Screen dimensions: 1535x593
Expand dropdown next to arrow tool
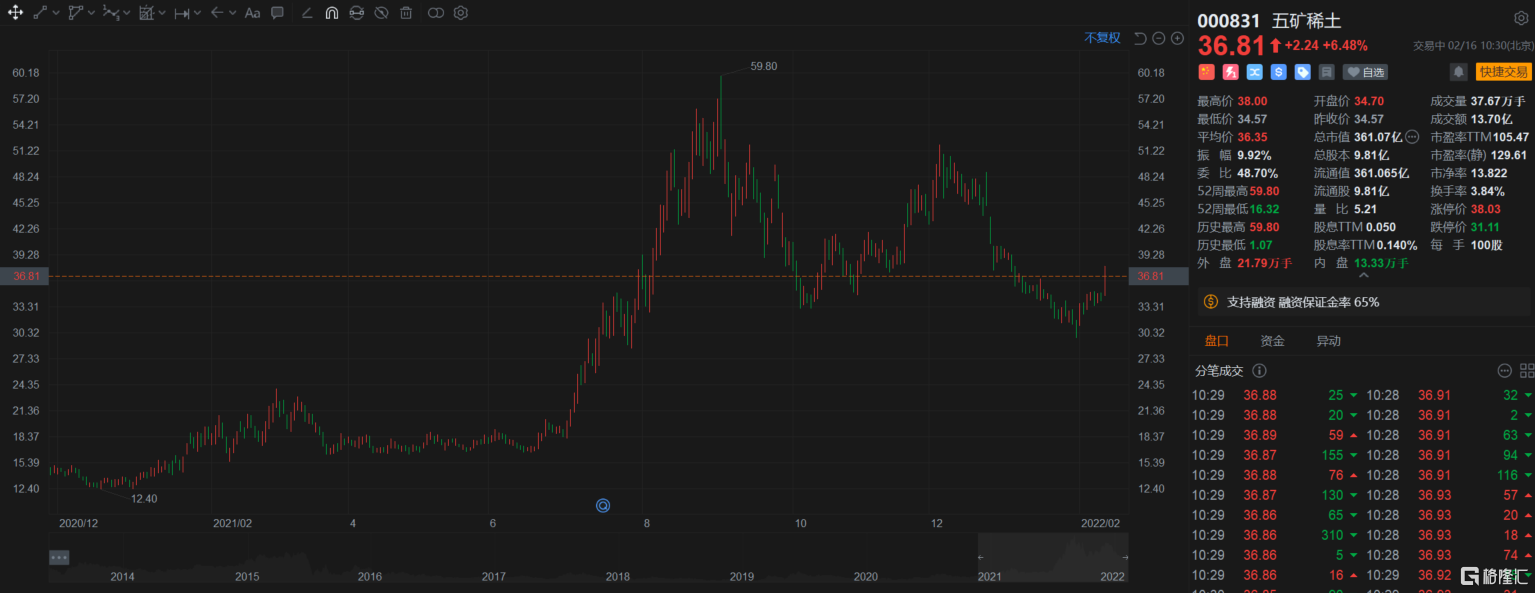tap(232, 13)
